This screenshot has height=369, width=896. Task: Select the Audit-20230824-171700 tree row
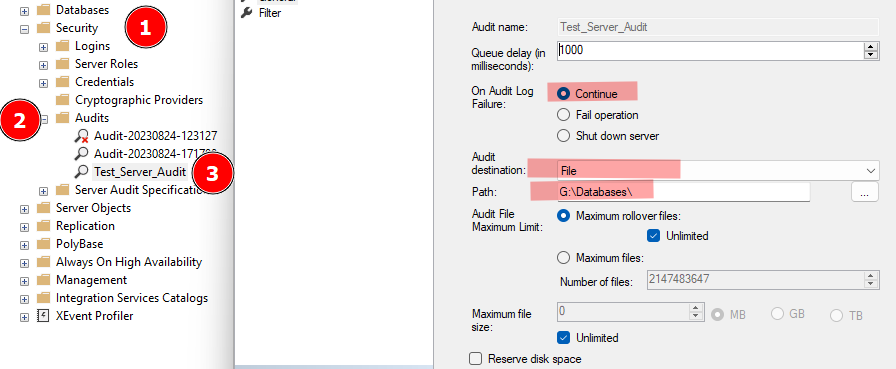point(155,154)
